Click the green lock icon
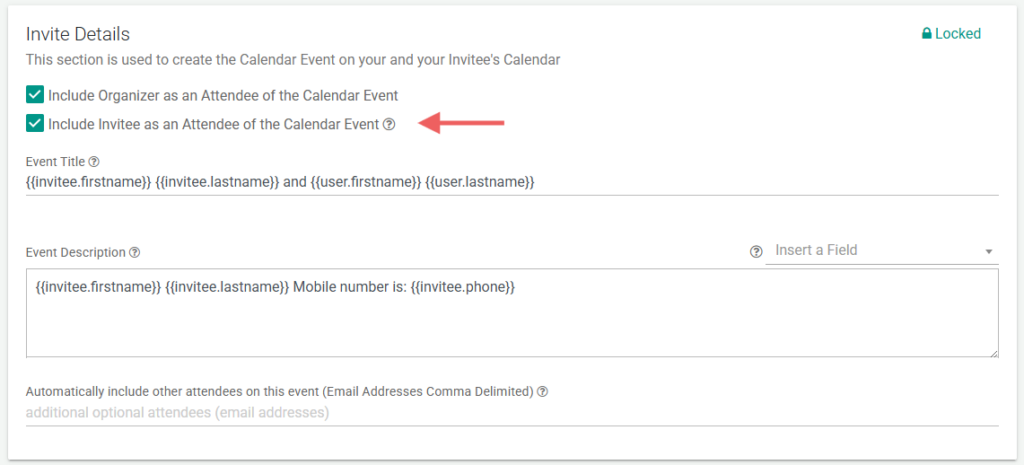The width and height of the screenshot is (1024, 465). pos(926,34)
